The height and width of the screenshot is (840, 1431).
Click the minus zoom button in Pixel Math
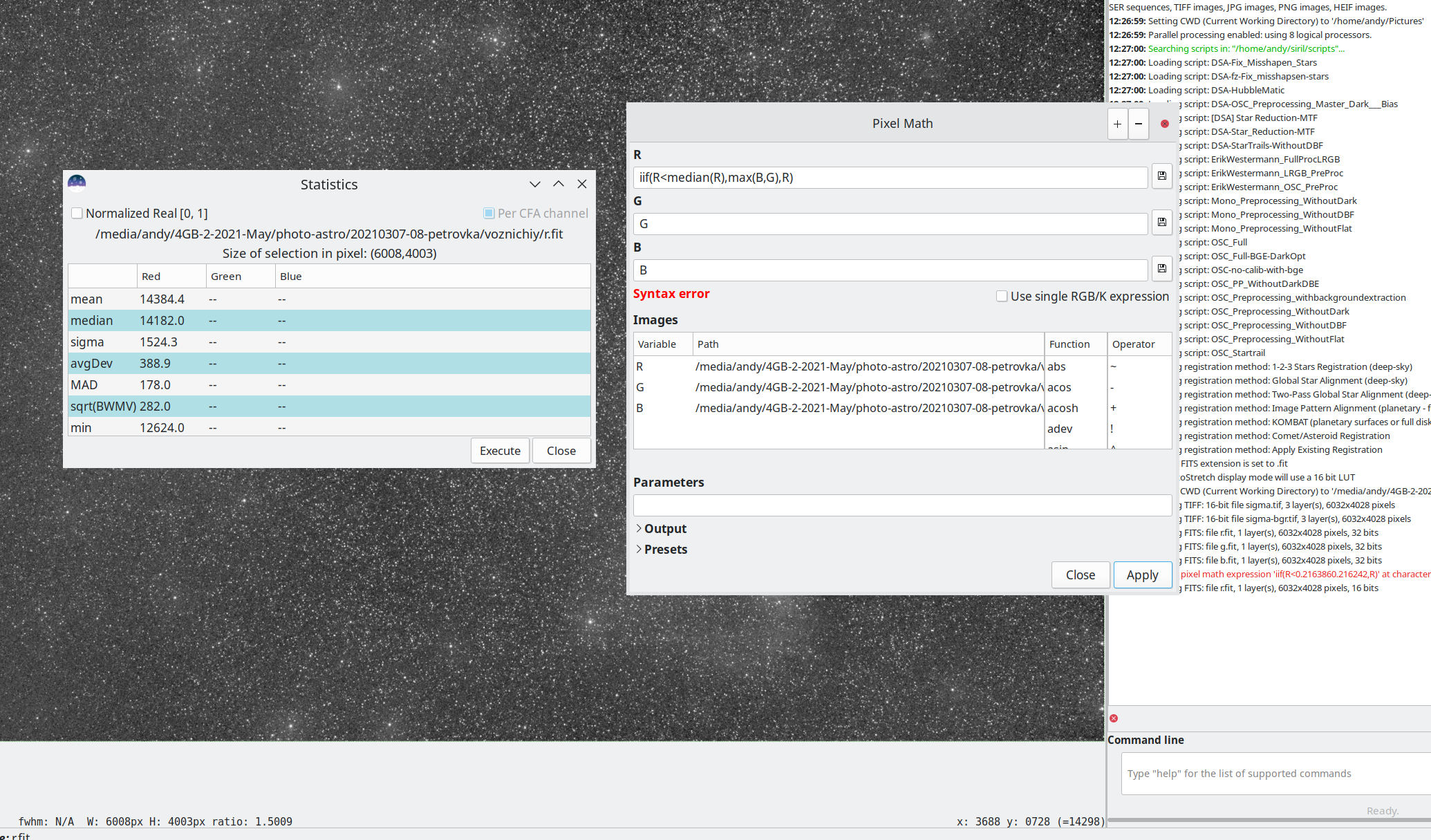pyautogui.click(x=1139, y=124)
